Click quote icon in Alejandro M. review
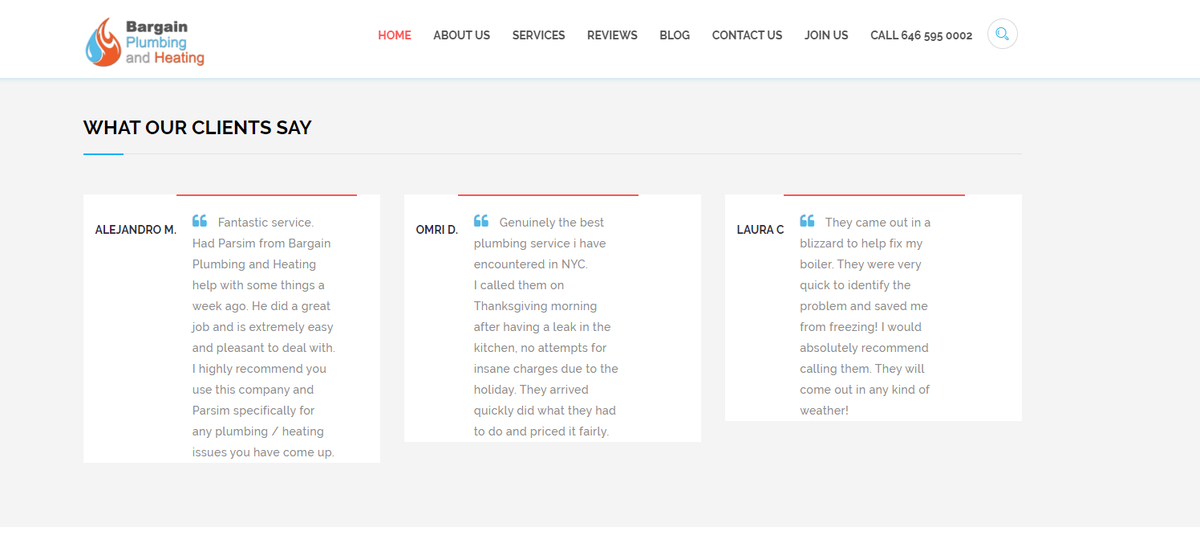The image size is (1200, 556). click(200, 221)
